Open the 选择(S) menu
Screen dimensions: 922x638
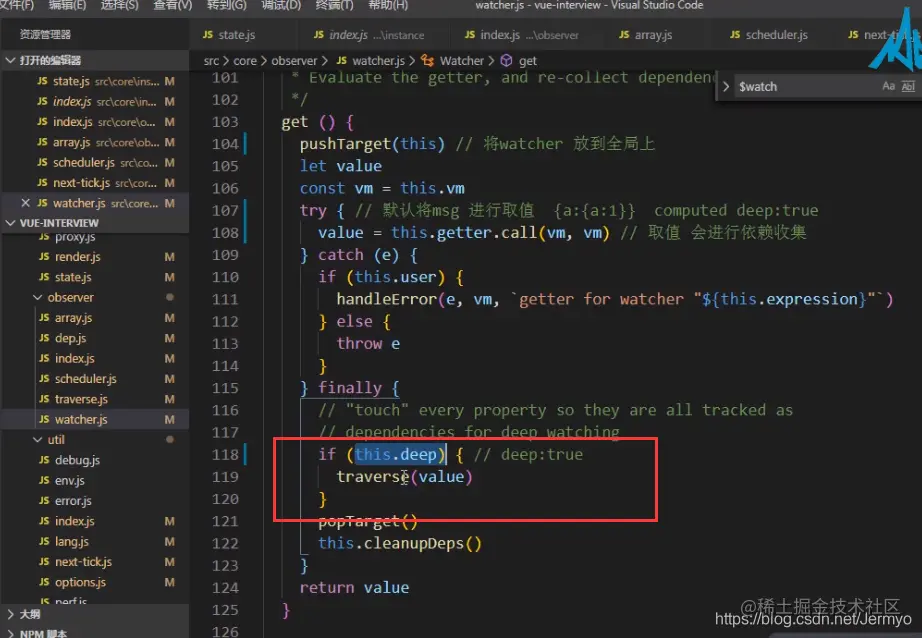tap(119, 5)
